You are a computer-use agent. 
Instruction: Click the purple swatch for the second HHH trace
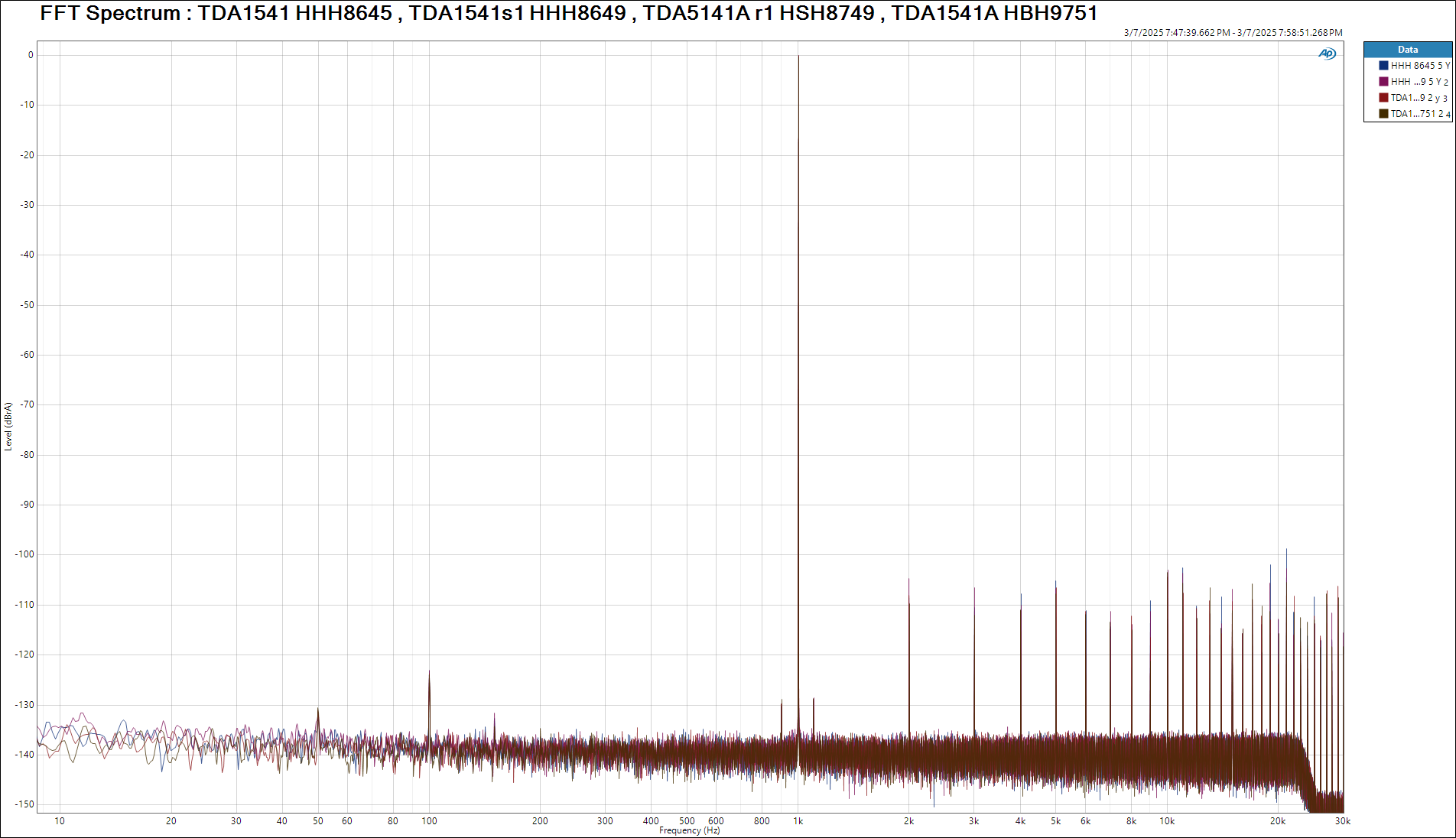[1383, 82]
